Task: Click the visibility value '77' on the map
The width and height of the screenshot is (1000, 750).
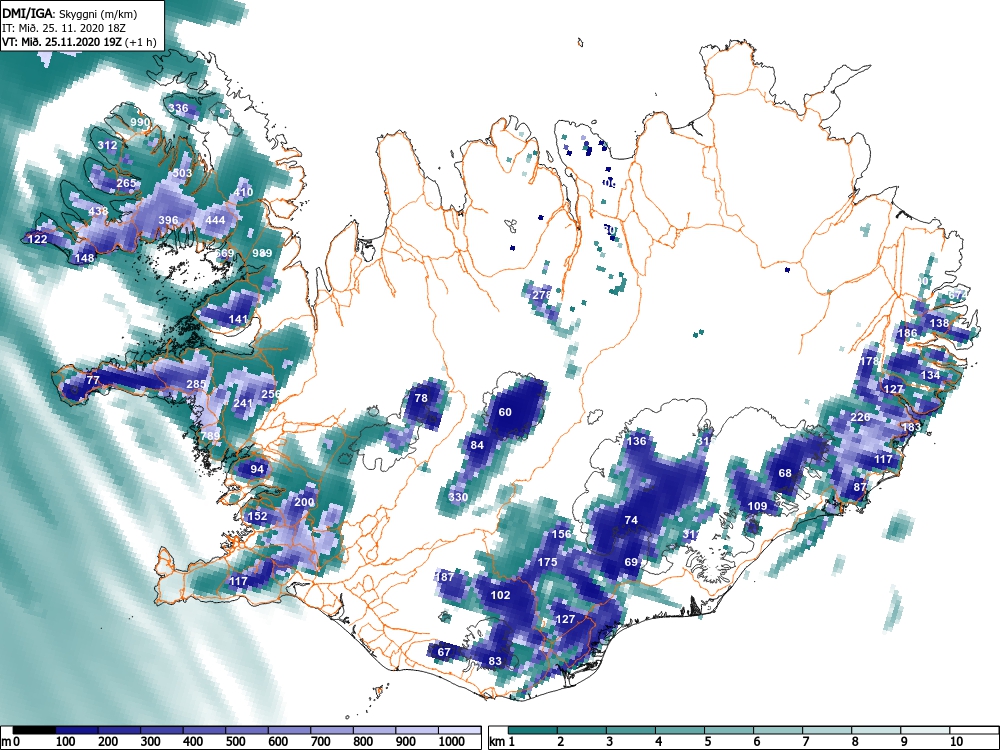Action: coord(93,380)
